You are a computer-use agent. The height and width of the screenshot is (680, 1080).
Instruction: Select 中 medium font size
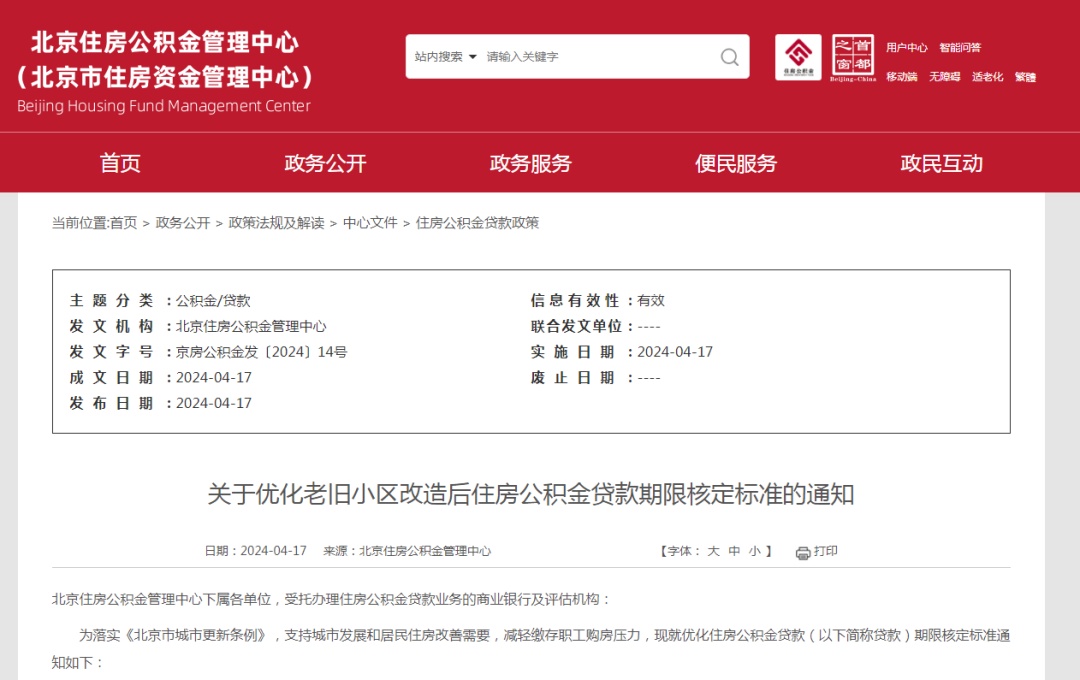(x=735, y=550)
